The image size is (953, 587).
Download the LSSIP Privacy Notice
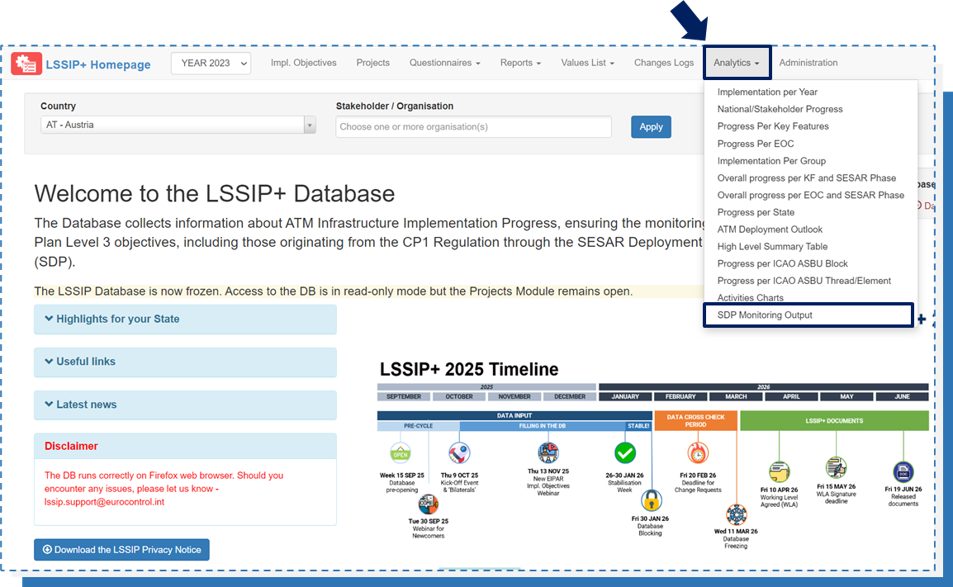(x=121, y=549)
